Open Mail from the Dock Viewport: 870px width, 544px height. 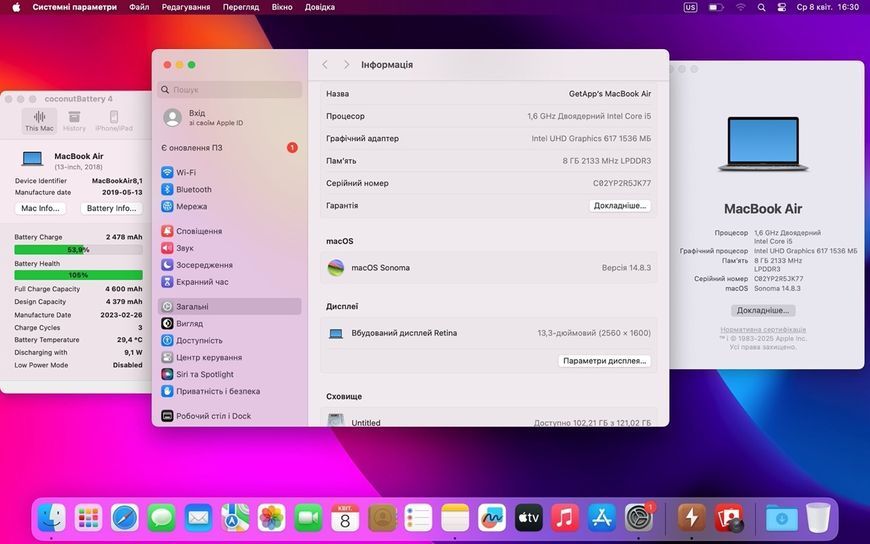[198, 518]
